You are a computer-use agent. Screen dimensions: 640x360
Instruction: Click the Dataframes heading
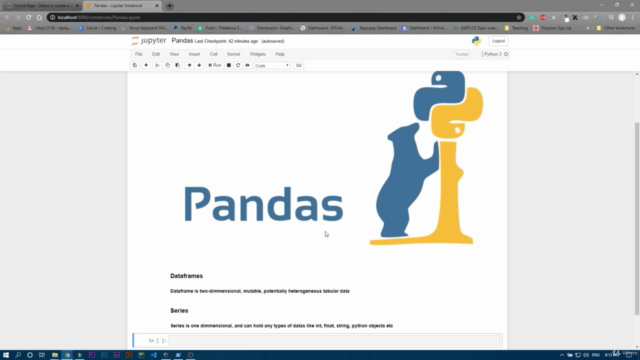tap(187, 276)
